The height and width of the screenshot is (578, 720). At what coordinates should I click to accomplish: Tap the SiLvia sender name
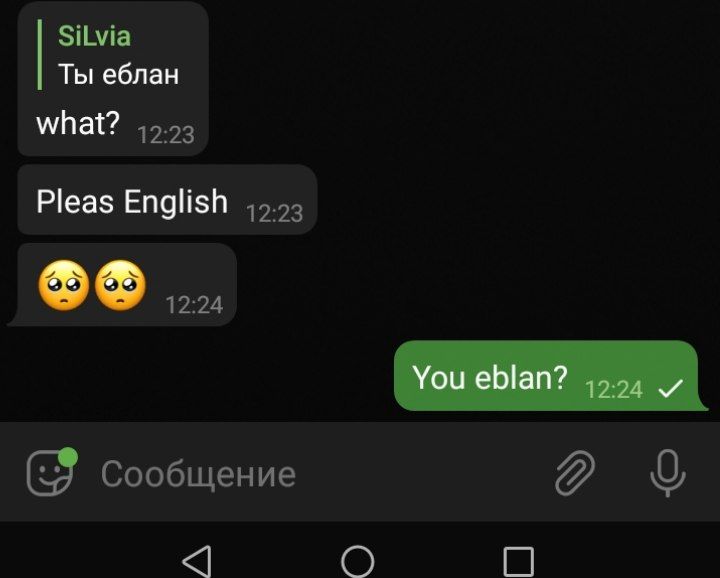pos(95,36)
